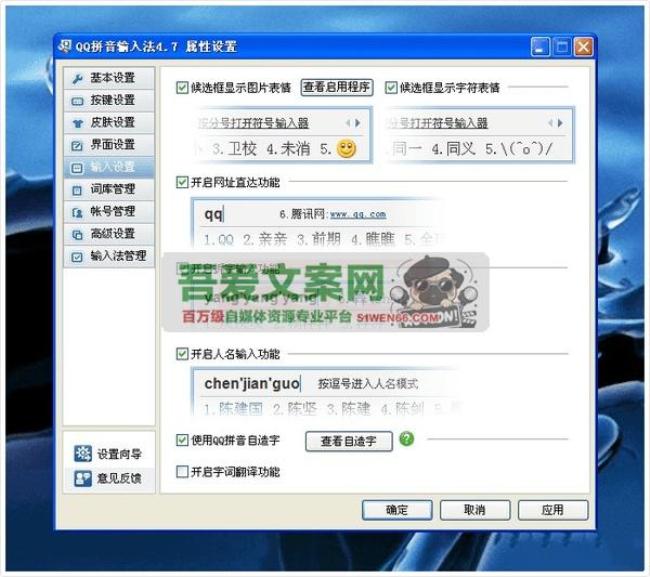Open 词库管理 from the sidebar

point(78,189)
